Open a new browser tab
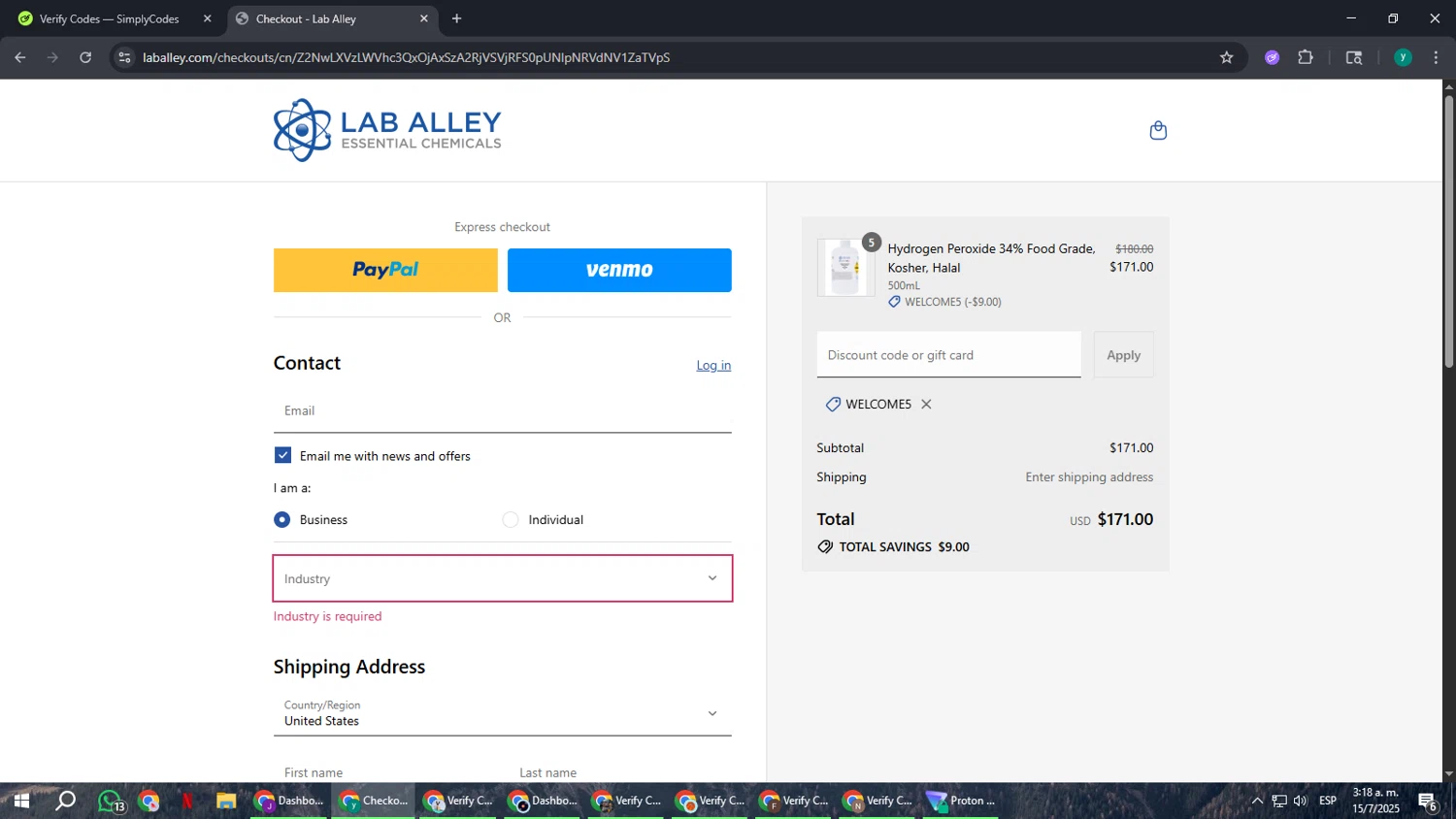 456,18
